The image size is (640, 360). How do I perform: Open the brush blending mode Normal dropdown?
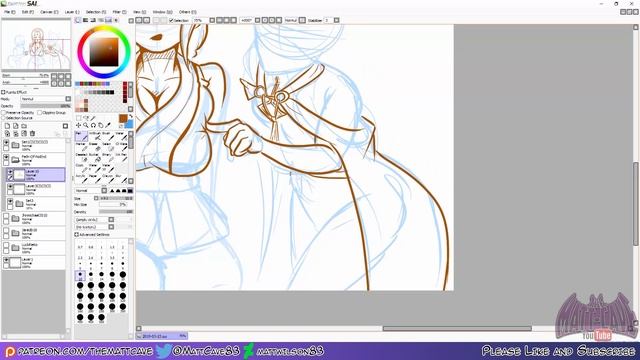click(x=104, y=191)
